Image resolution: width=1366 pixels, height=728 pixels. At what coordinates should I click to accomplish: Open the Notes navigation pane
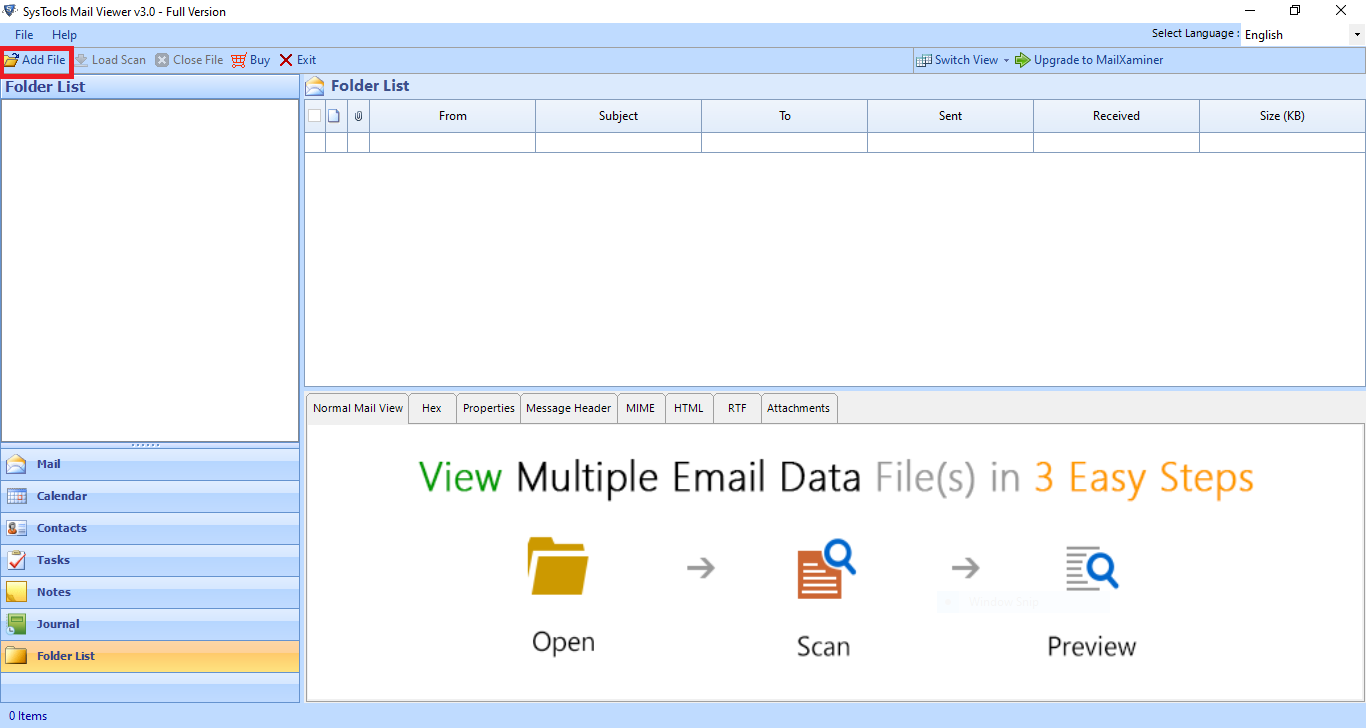[x=150, y=592]
